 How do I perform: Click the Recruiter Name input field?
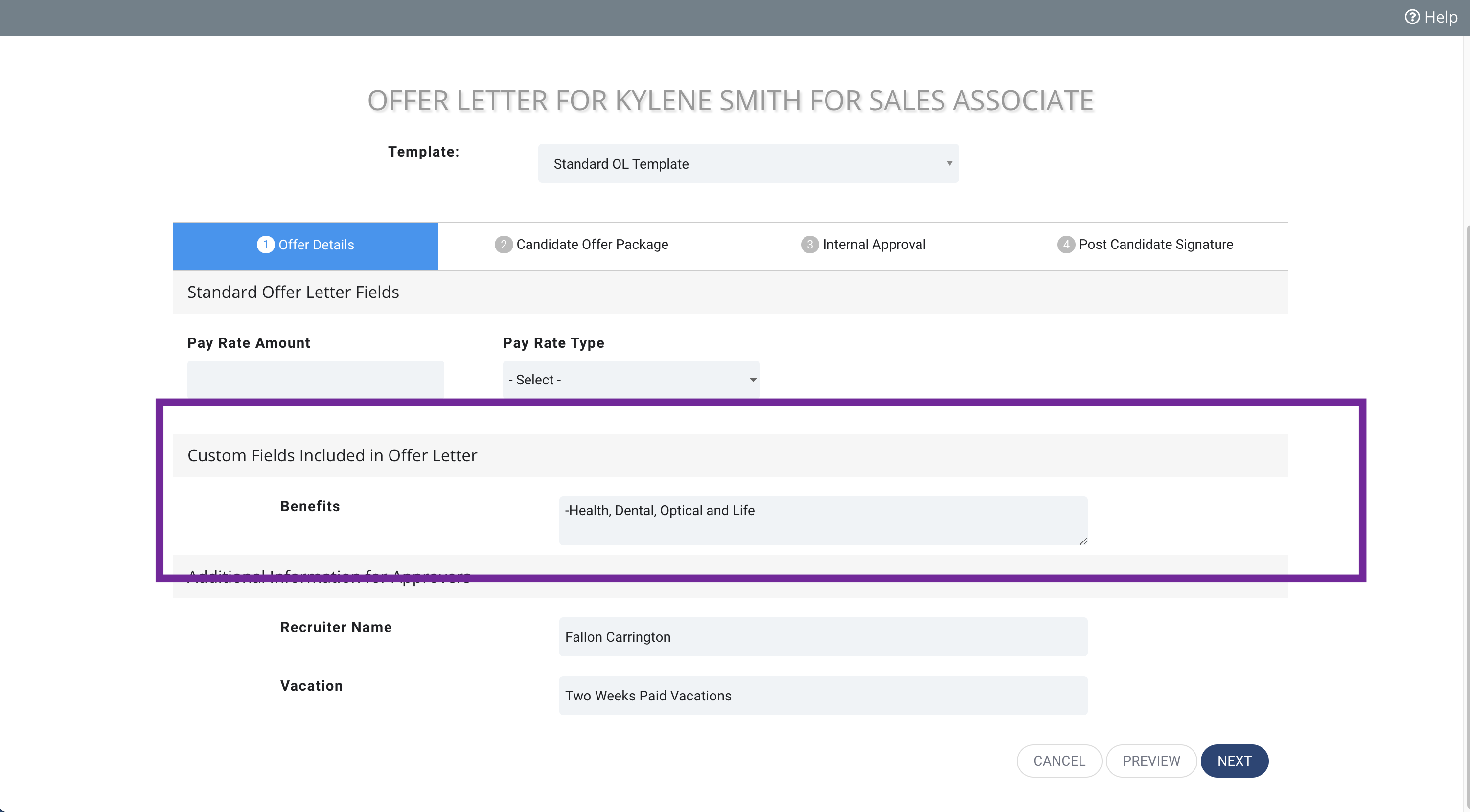click(823, 637)
